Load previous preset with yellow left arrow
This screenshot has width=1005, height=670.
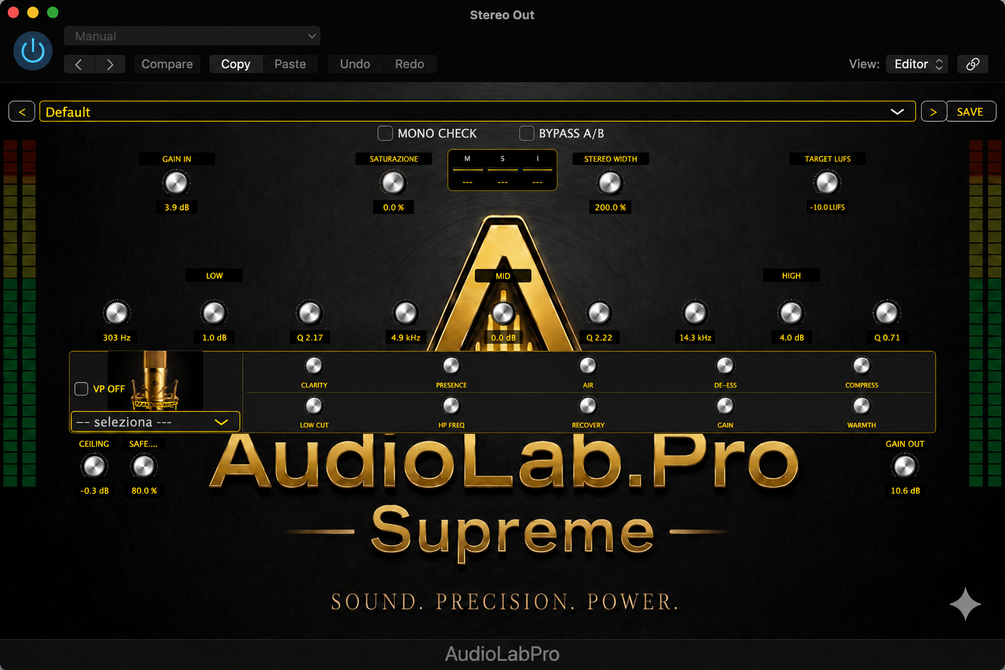(22, 112)
